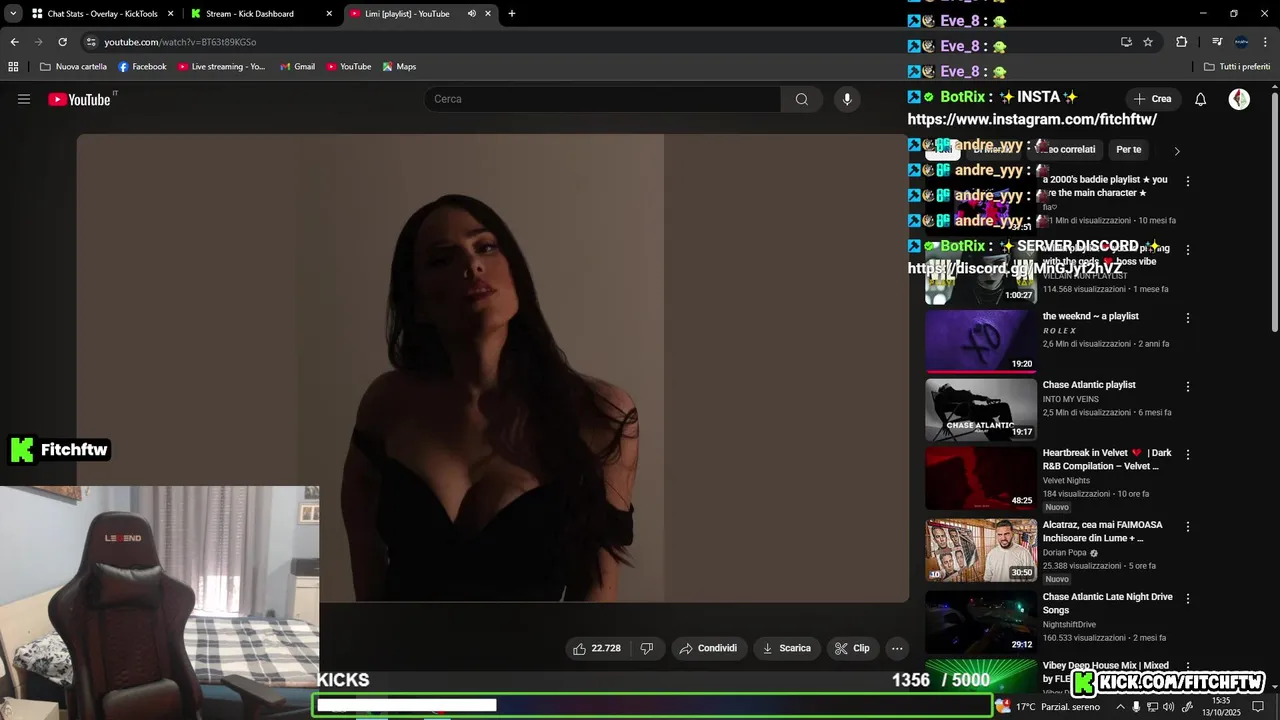This screenshot has height=720, width=1280.
Task: Open the Chase Atlantic playlist thumbnail
Action: 981,410
